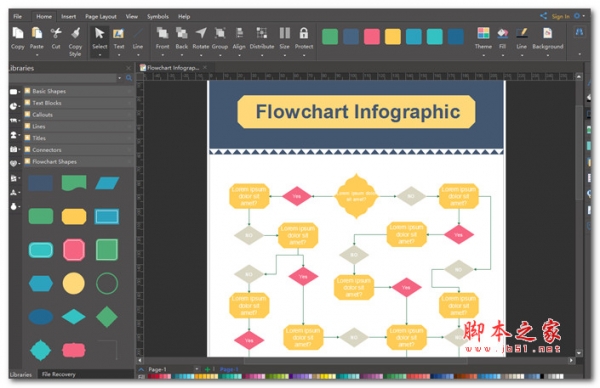Click the Copy Style brush icon
The height and width of the screenshot is (388, 600).
pos(75,33)
